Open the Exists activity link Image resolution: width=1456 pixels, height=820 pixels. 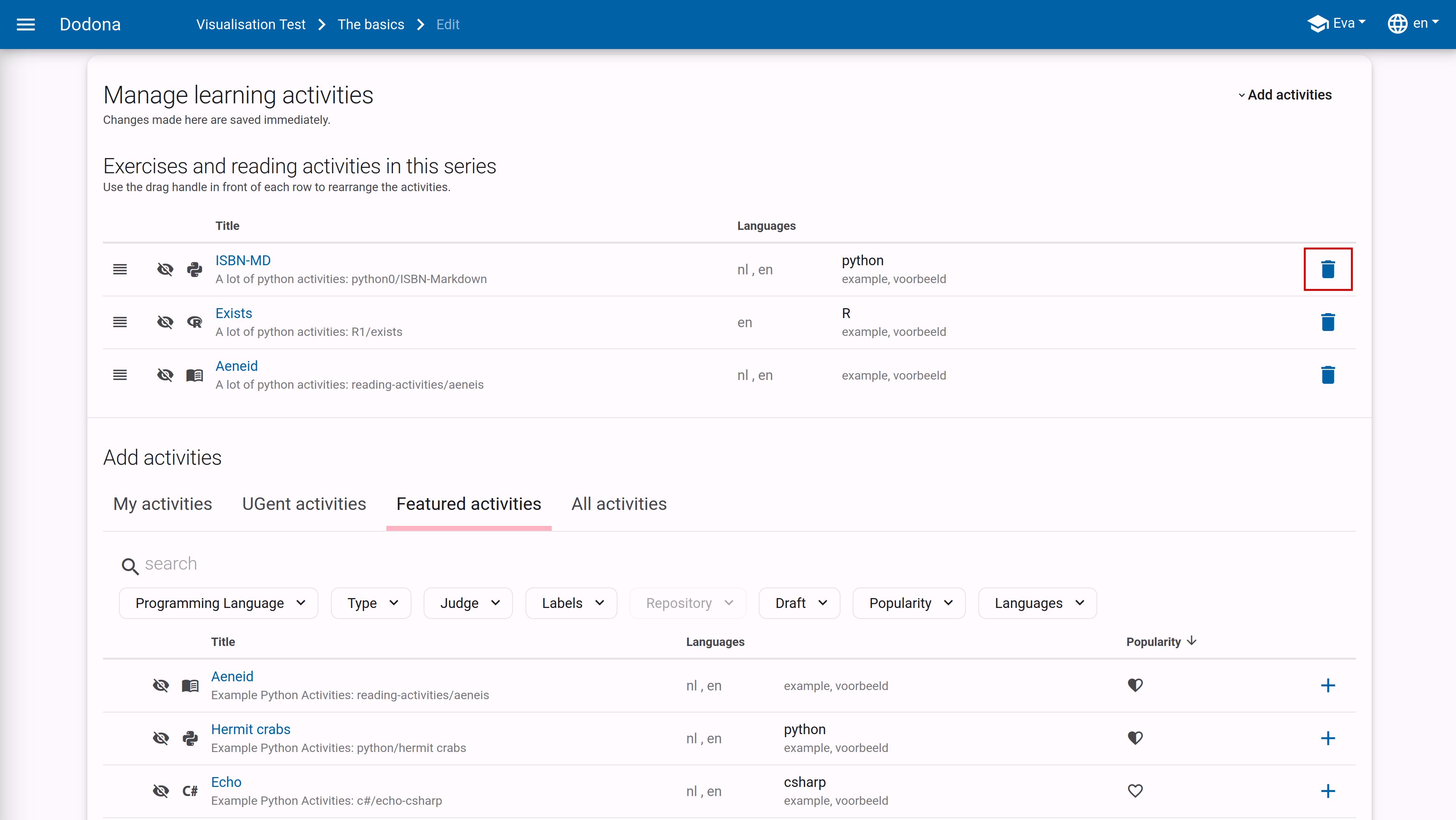234,313
